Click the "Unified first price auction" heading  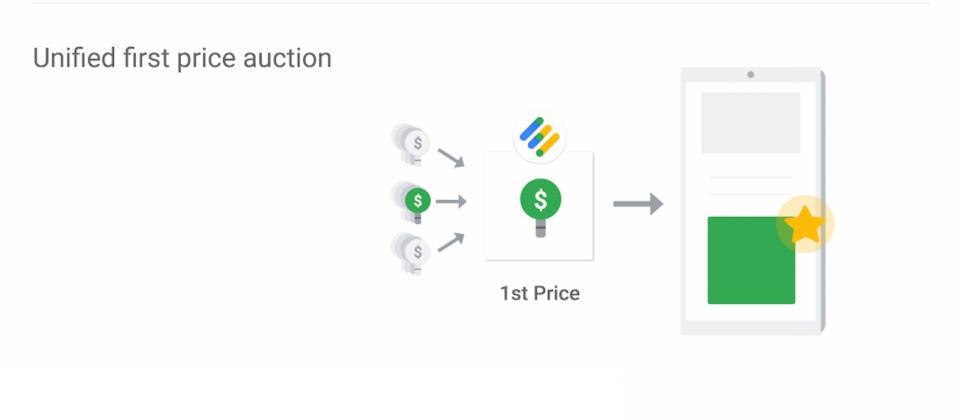click(182, 59)
